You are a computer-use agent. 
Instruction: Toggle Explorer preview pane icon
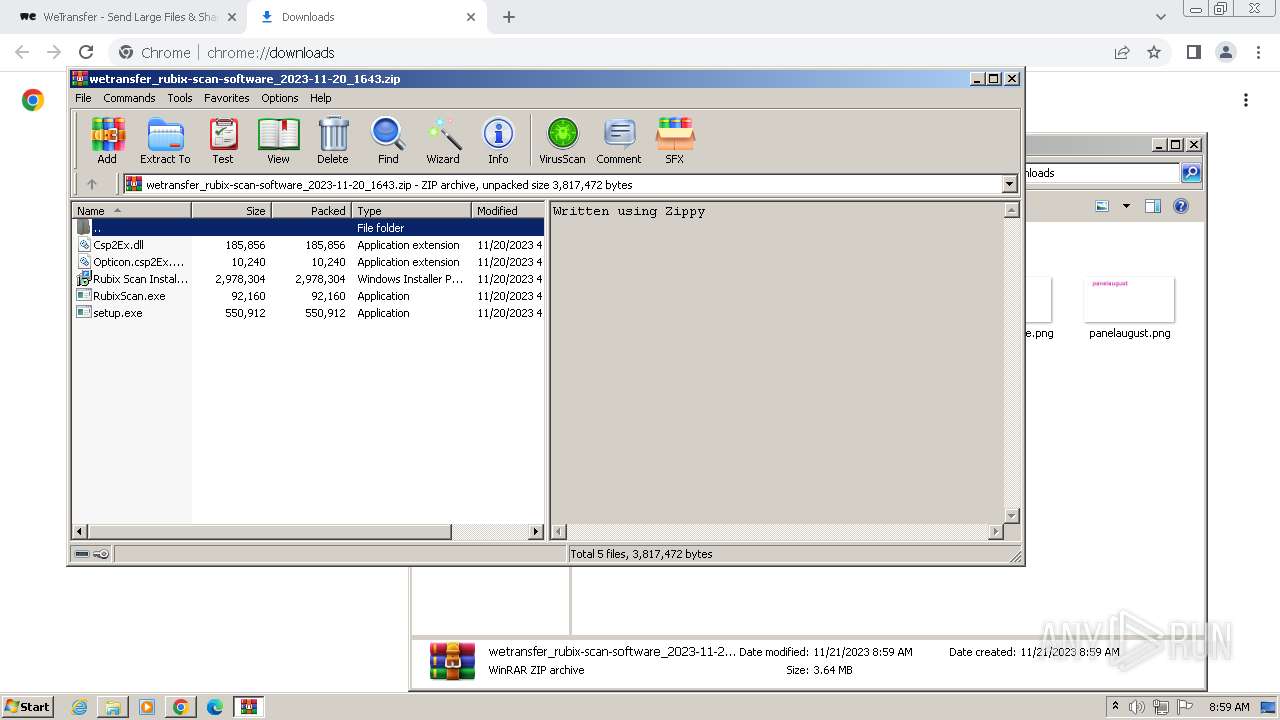click(x=1152, y=206)
